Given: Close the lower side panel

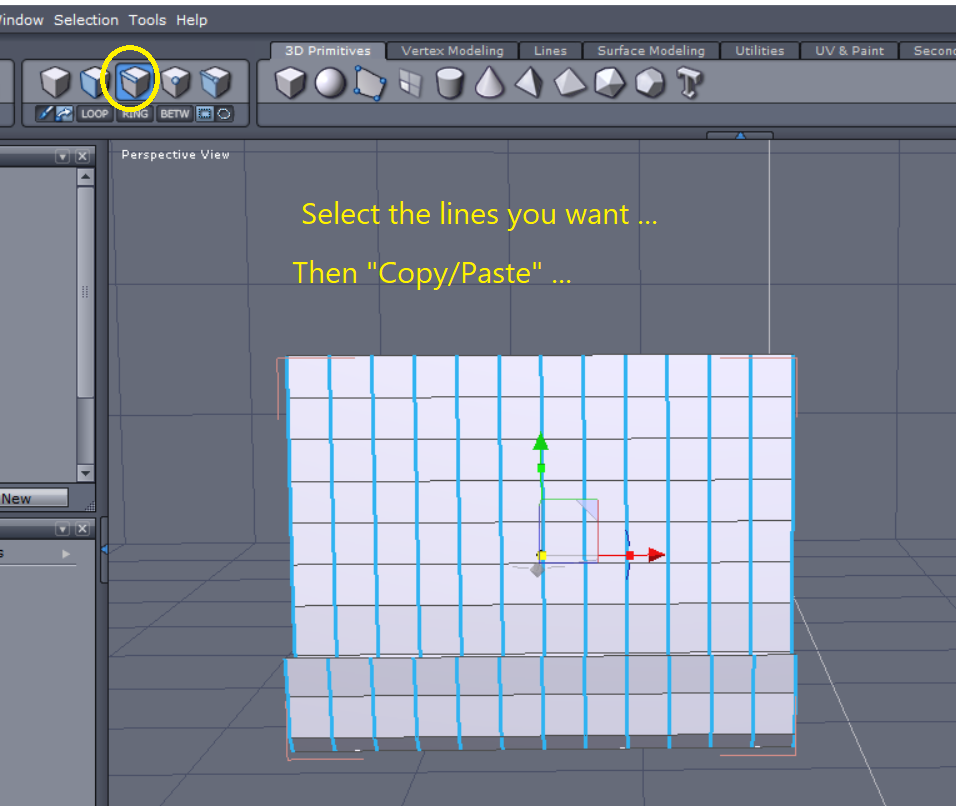Looking at the screenshot, I should click(x=83, y=529).
